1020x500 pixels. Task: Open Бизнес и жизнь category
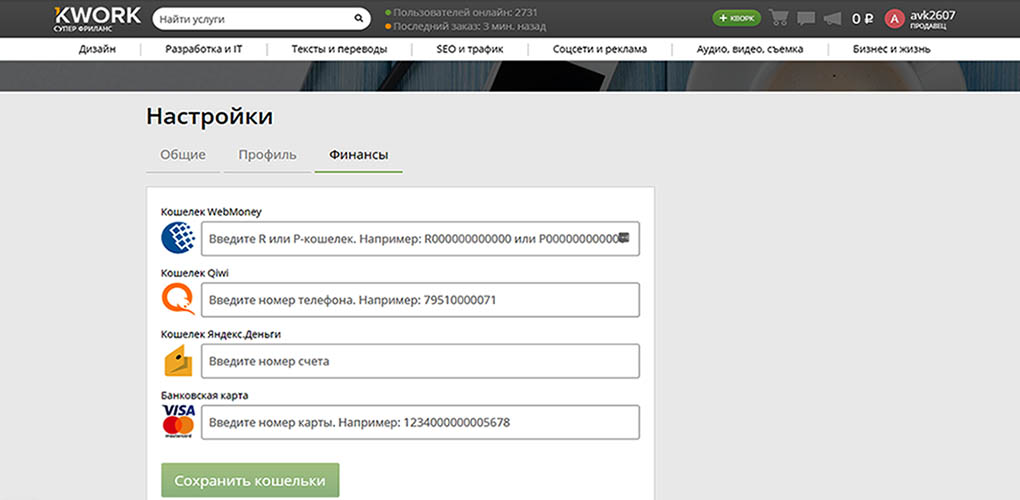click(892, 49)
